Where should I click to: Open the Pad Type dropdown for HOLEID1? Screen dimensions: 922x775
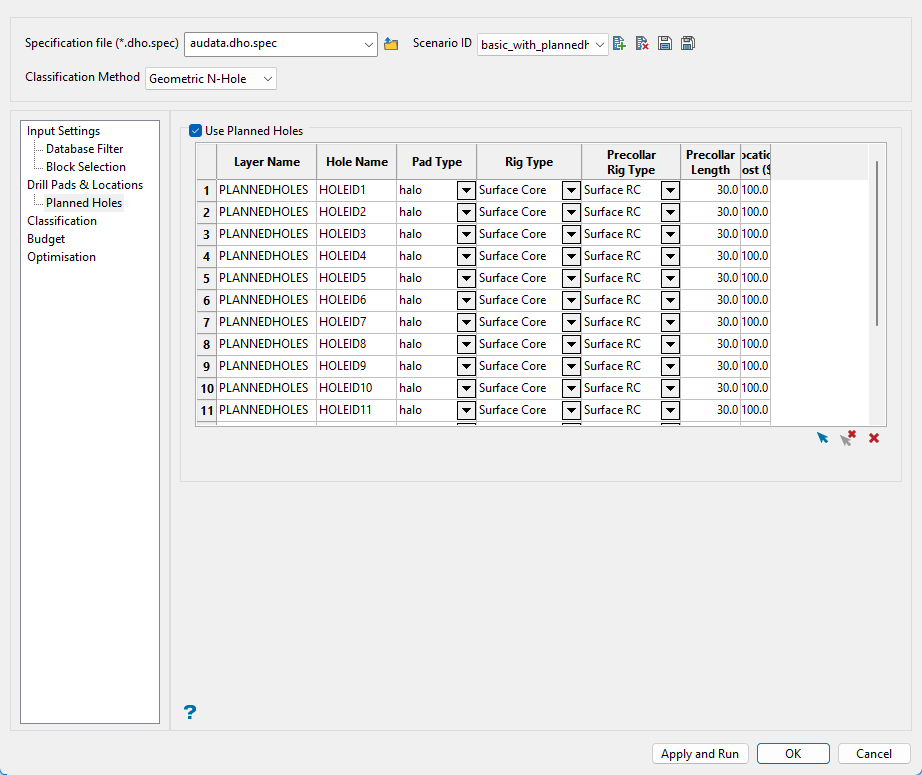(x=466, y=190)
